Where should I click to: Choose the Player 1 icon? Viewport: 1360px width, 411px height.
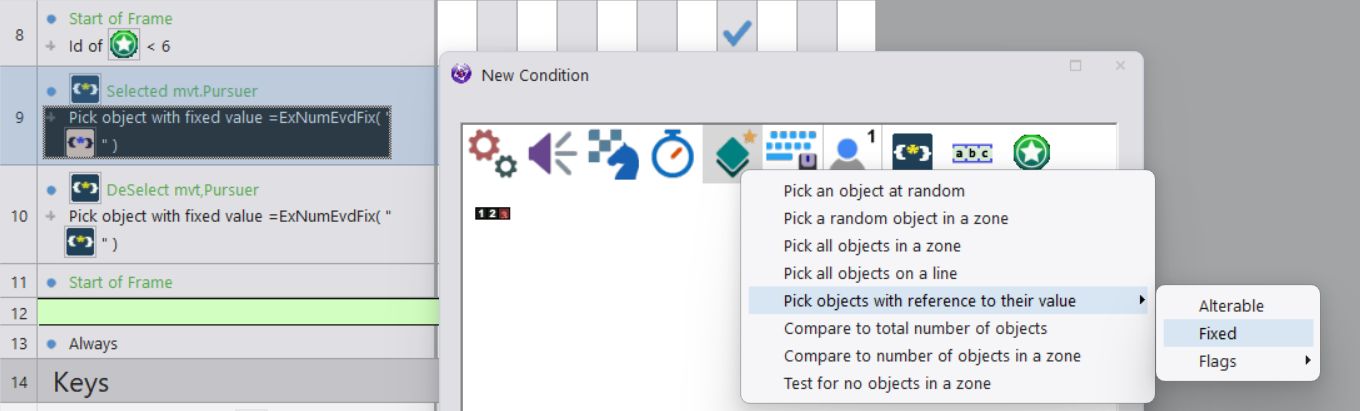click(x=853, y=152)
